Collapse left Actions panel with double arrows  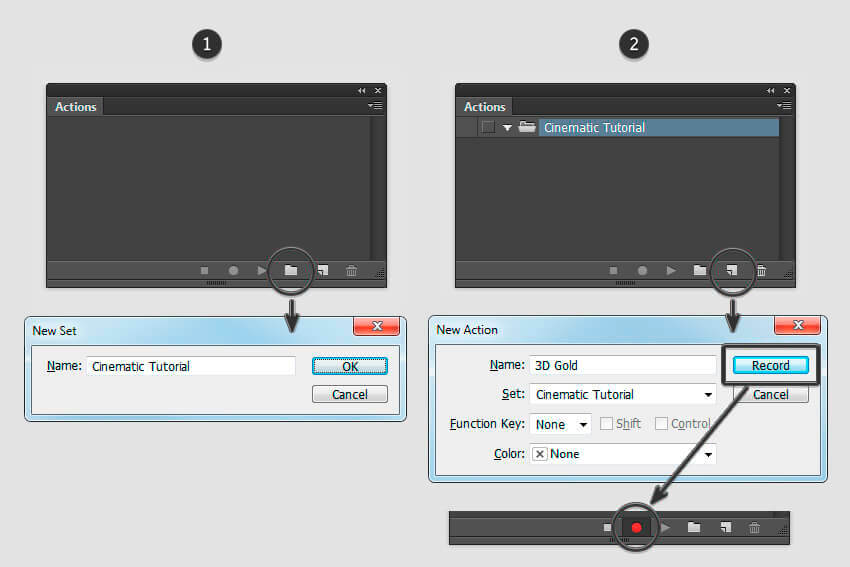pos(362,91)
